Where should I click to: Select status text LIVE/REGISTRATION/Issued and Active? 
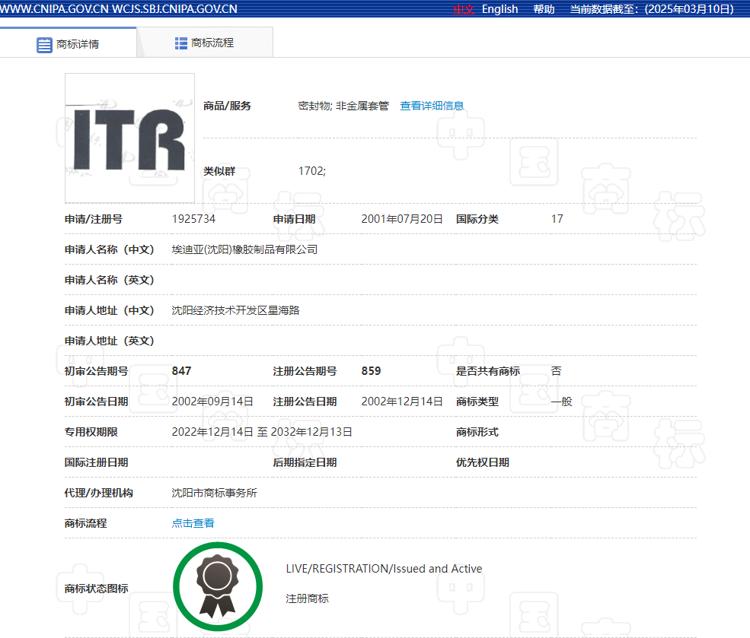pos(384,569)
